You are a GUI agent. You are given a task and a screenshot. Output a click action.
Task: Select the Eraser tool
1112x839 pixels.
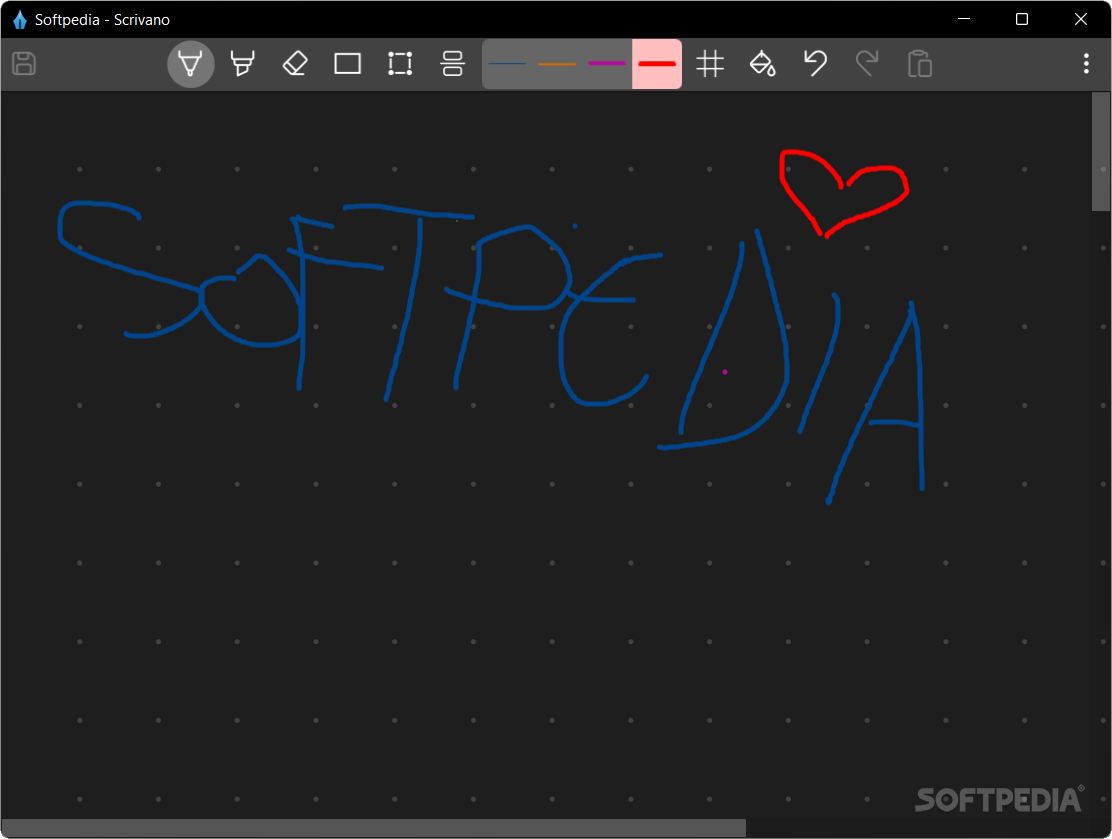coord(295,64)
